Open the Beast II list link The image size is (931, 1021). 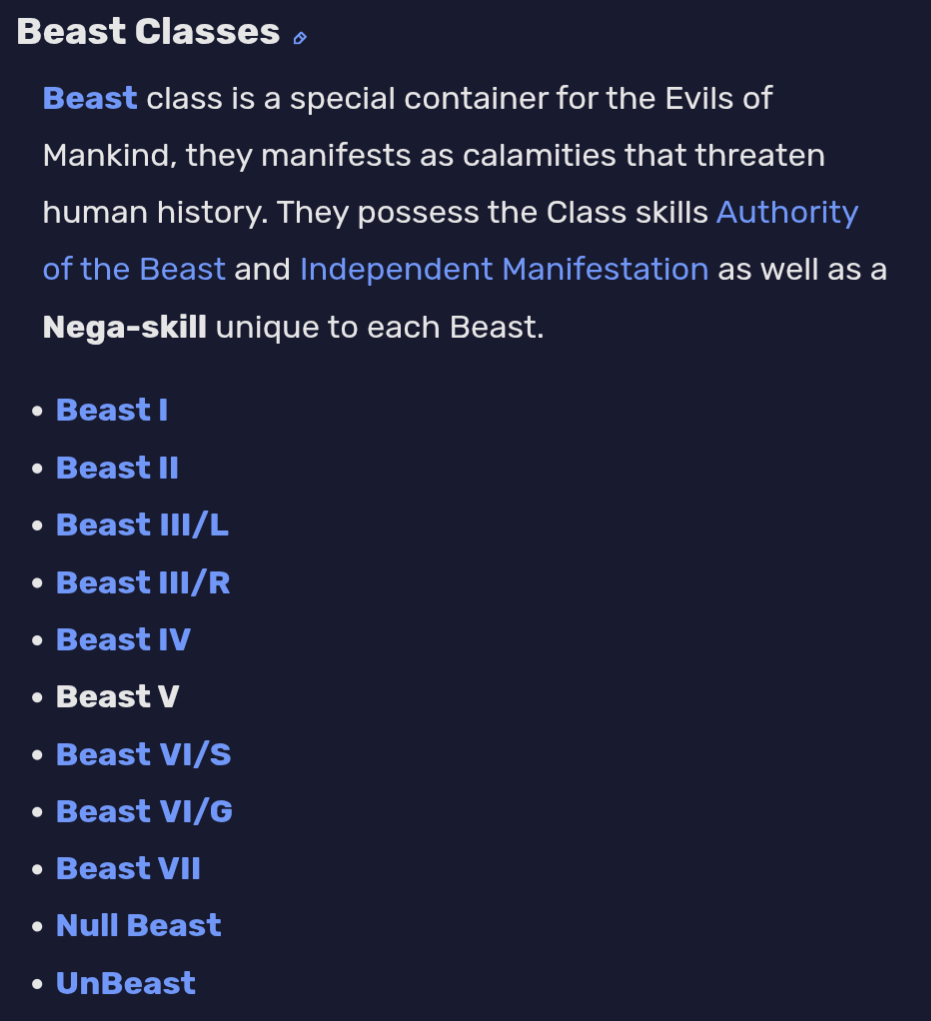pos(117,468)
